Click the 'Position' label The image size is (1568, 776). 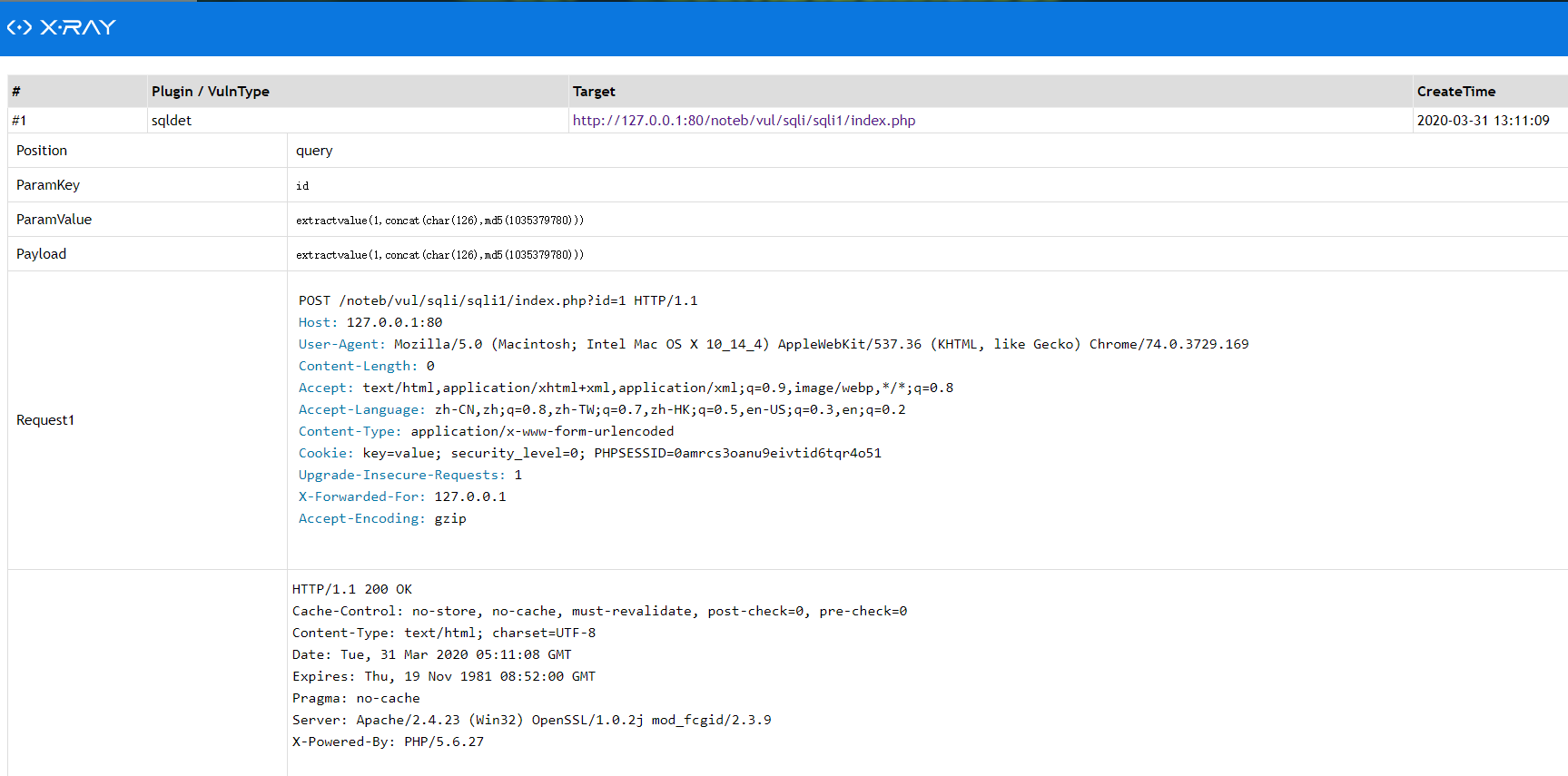pos(42,151)
